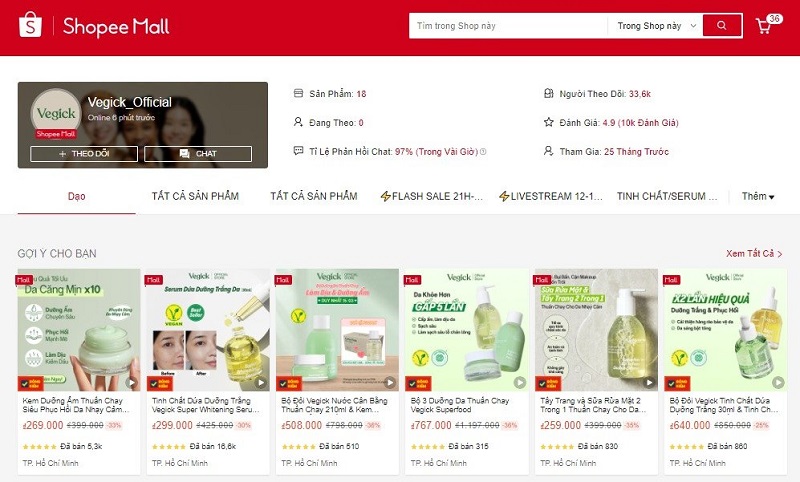Open the shopping cart icon
The height and width of the screenshot is (482, 800).
tap(764, 26)
